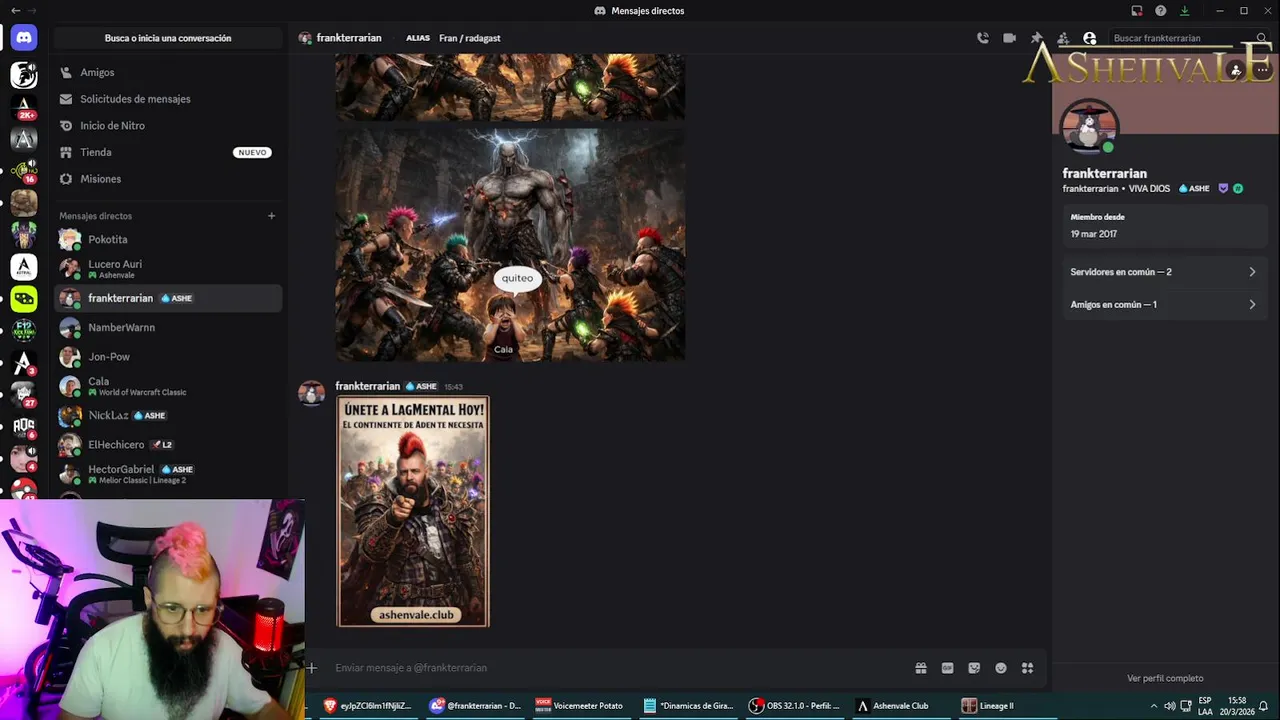Click the ASHE tag in profile panel
1280x720 pixels.
pyautogui.click(x=1194, y=188)
